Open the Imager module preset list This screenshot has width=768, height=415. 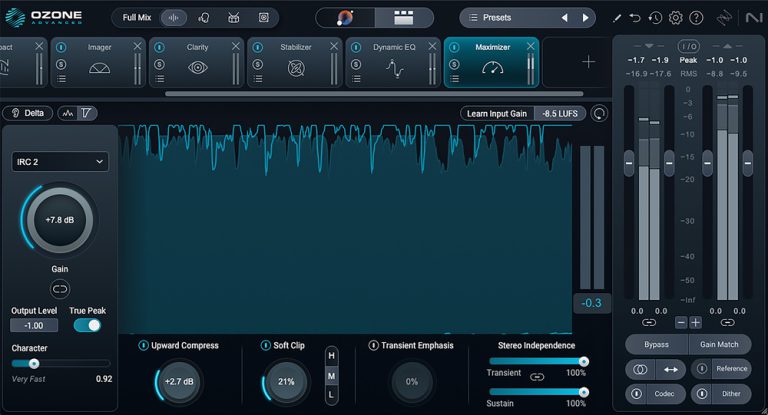pyautogui.click(x=61, y=79)
